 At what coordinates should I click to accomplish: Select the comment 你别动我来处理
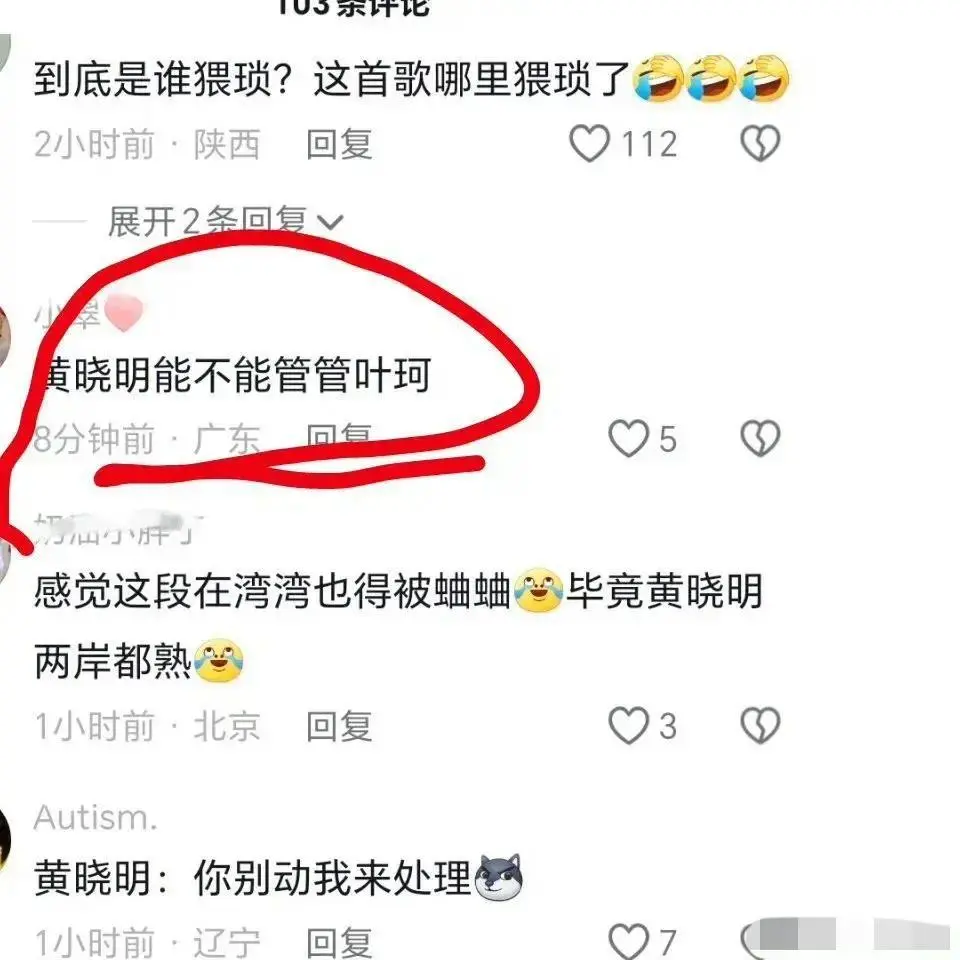332,877
